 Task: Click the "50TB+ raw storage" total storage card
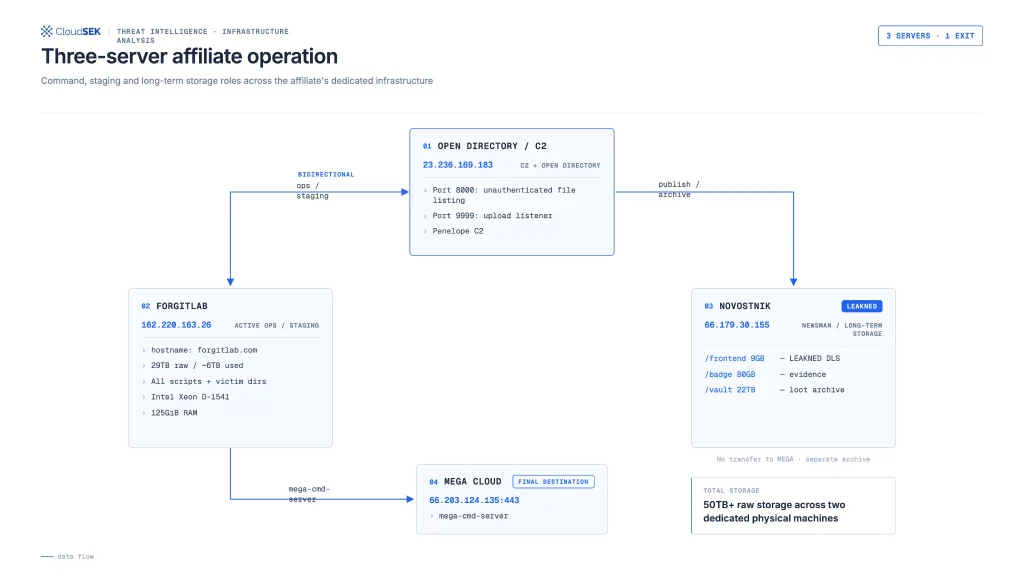point(793,505)
